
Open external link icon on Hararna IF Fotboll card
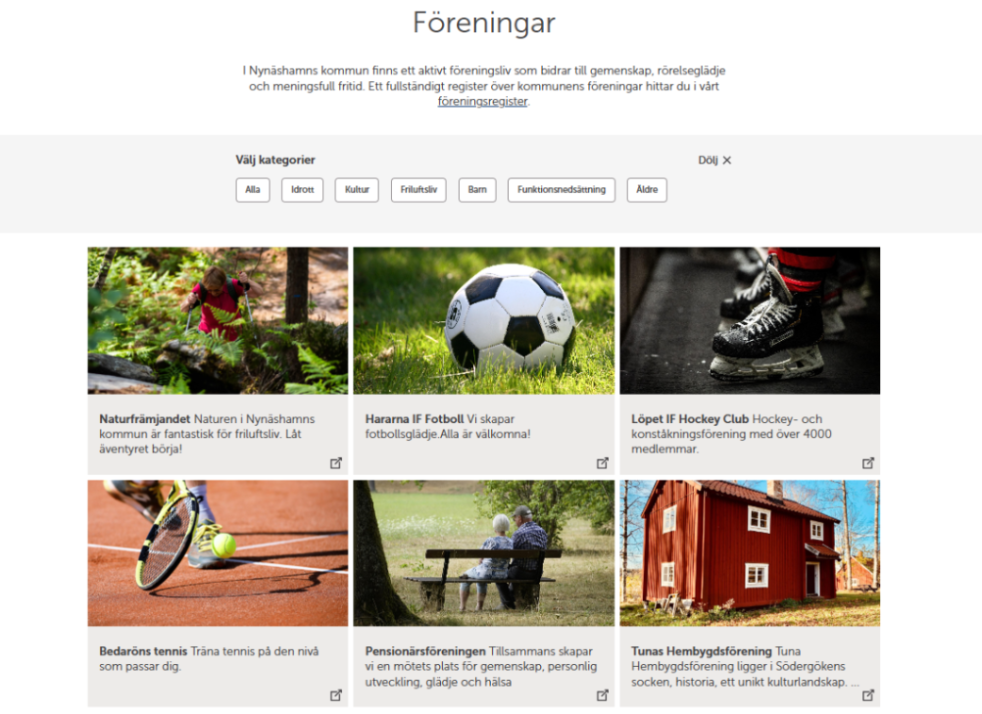click(602, 463)
